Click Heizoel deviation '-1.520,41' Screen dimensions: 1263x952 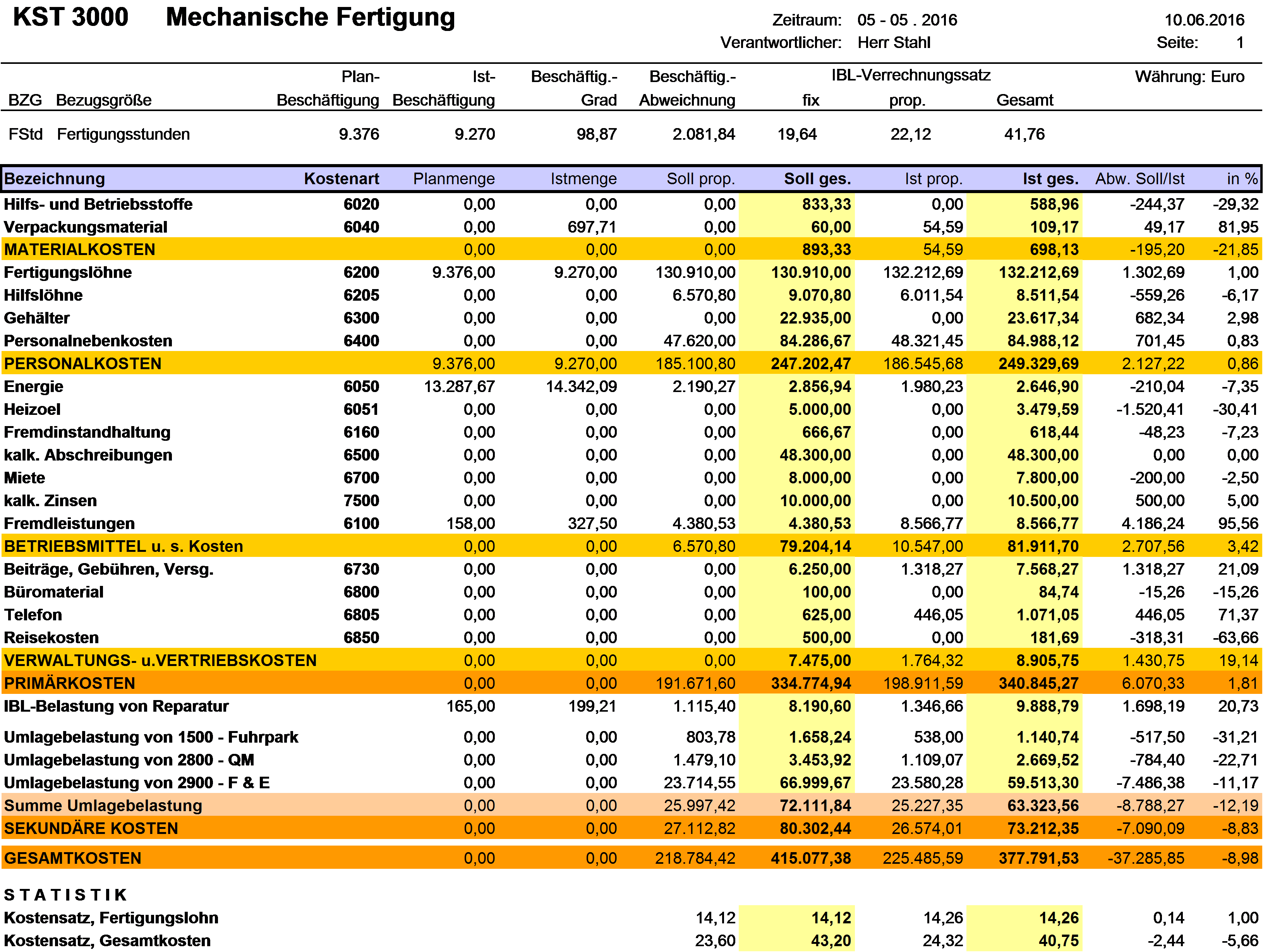(1150, 409)
